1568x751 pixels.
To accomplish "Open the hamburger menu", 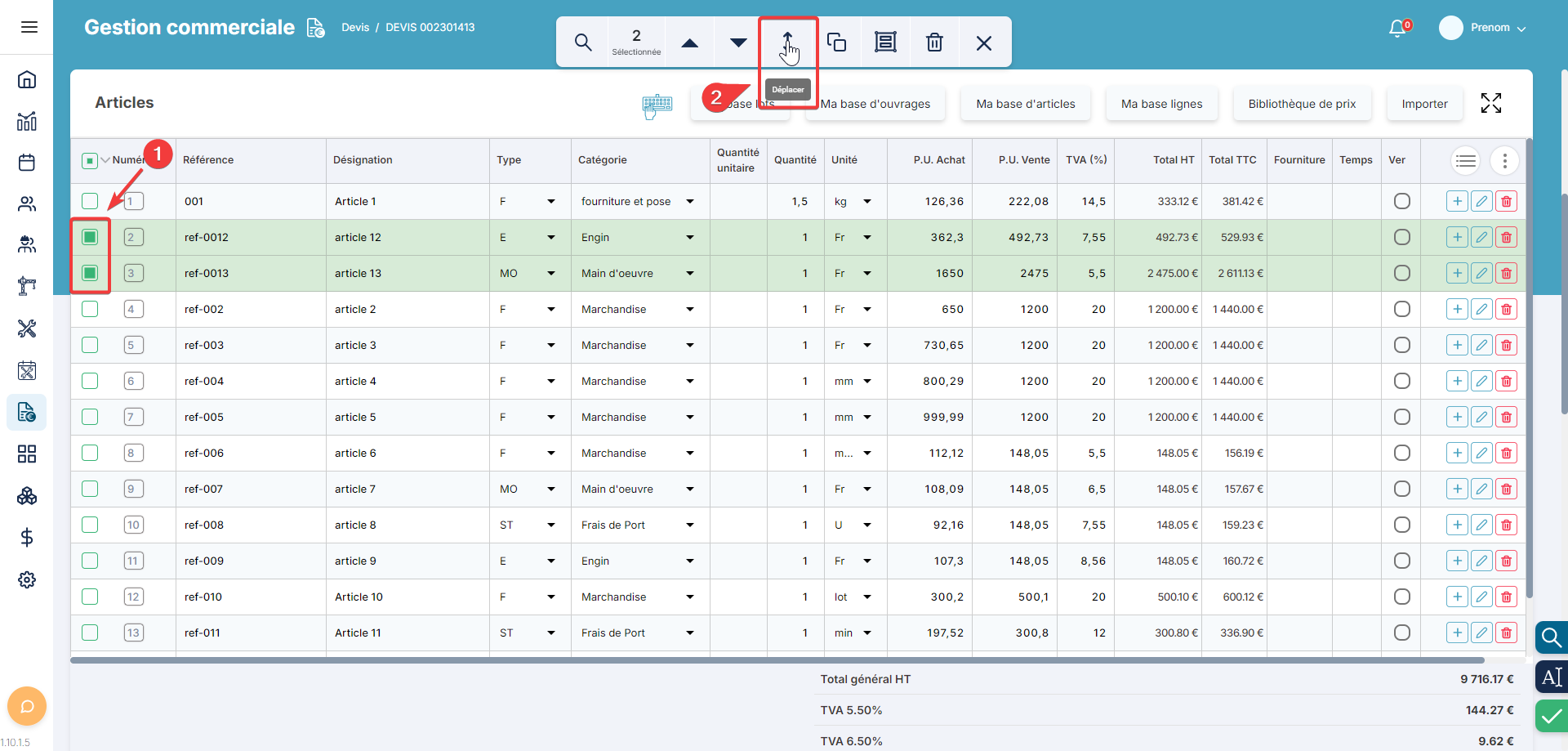I will [x=29, y=27].
